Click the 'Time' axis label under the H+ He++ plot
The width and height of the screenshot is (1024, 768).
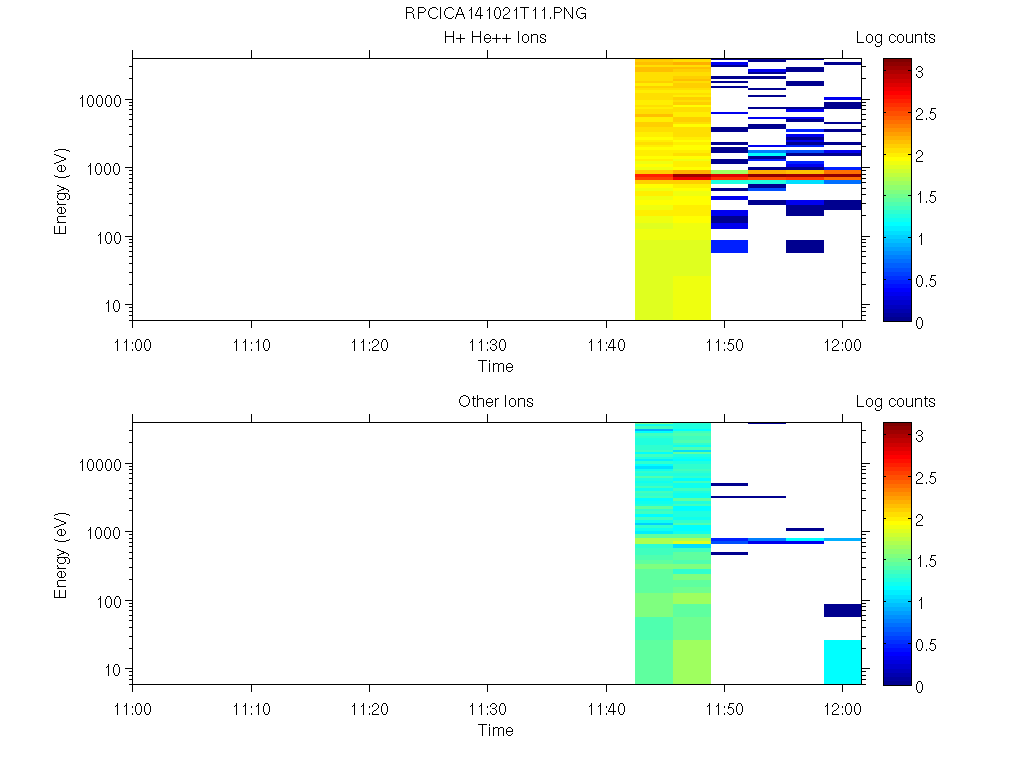pyautogui.click(x=496, y=366)
